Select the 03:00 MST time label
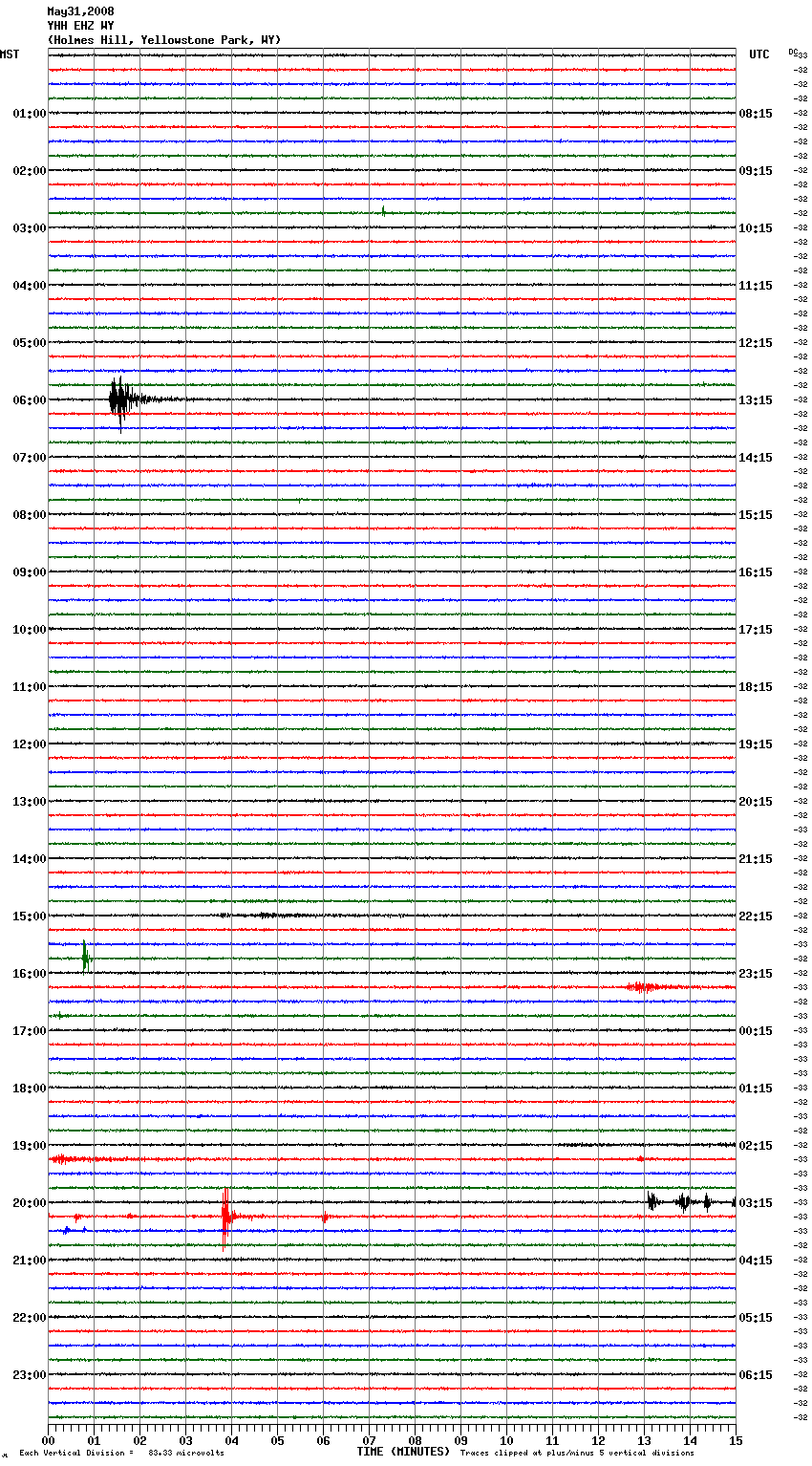 point(30,228)
